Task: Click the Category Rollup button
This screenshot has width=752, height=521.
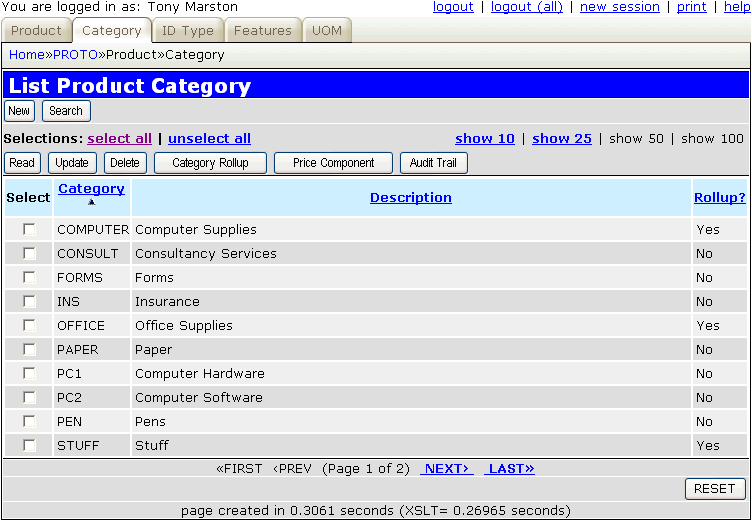Action: click(x=210, y=163)
